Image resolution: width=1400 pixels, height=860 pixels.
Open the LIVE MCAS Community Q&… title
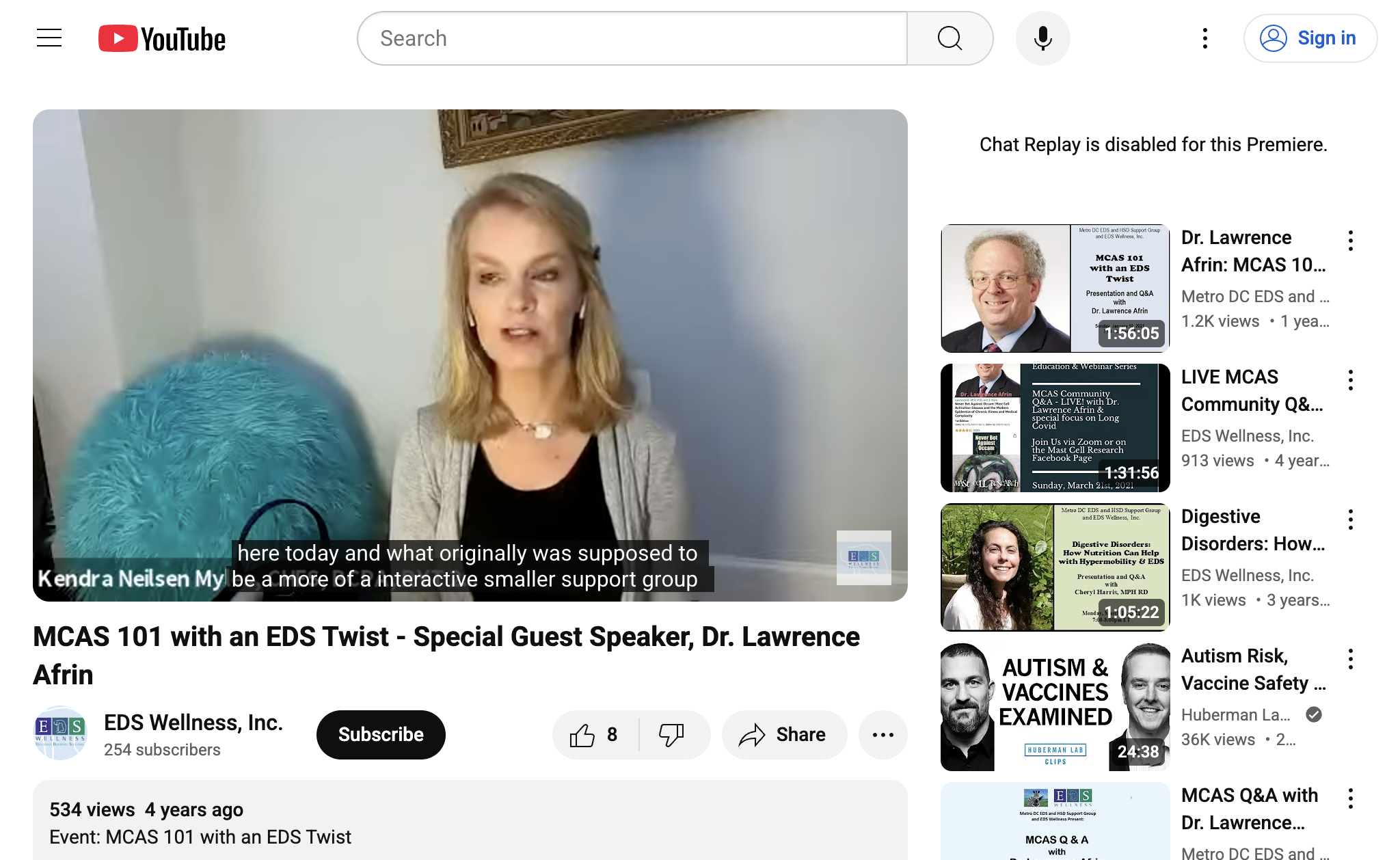(x=1253, y=390)
